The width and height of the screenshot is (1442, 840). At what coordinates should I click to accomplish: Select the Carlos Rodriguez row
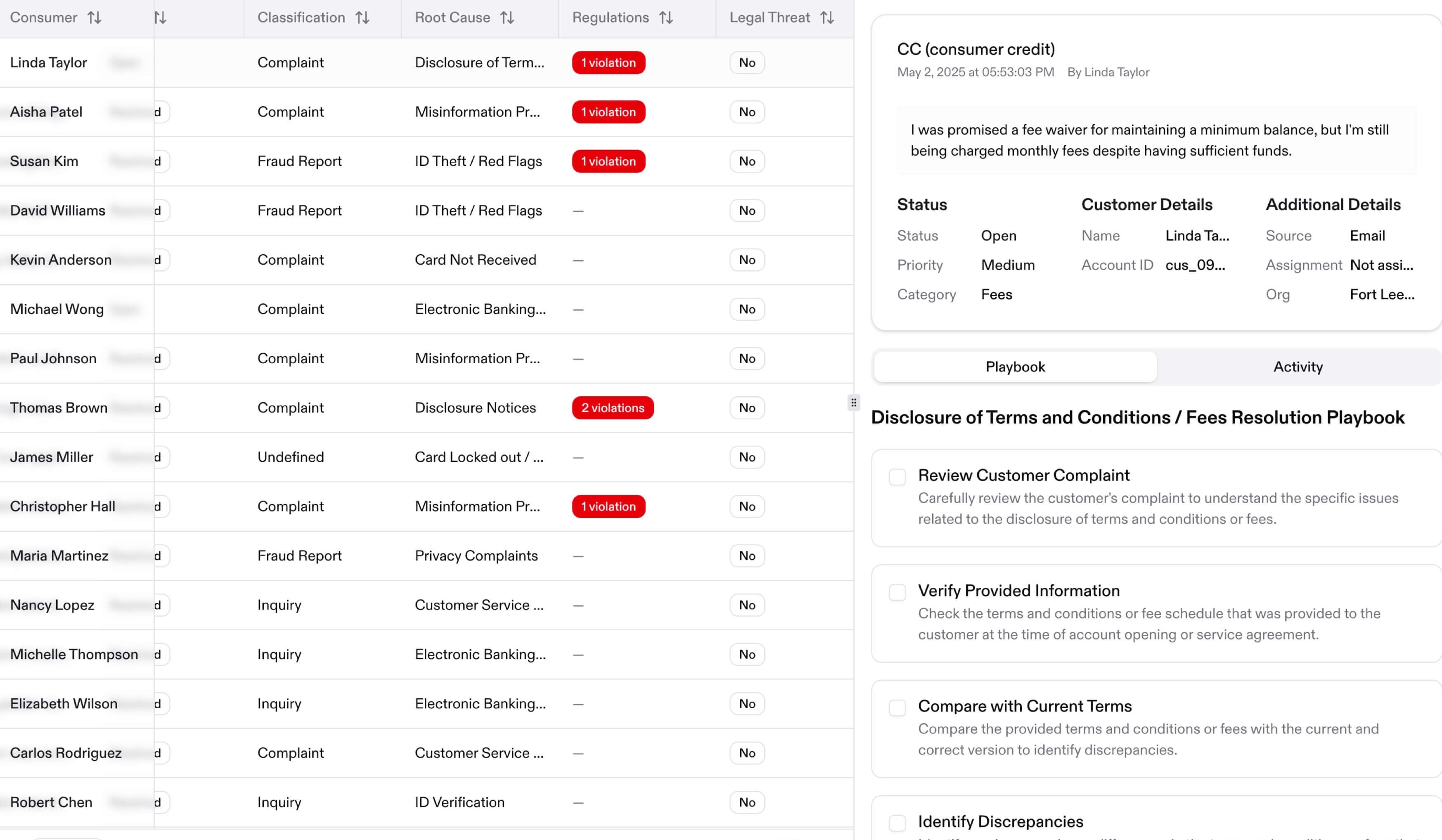[x=427, y=753]
